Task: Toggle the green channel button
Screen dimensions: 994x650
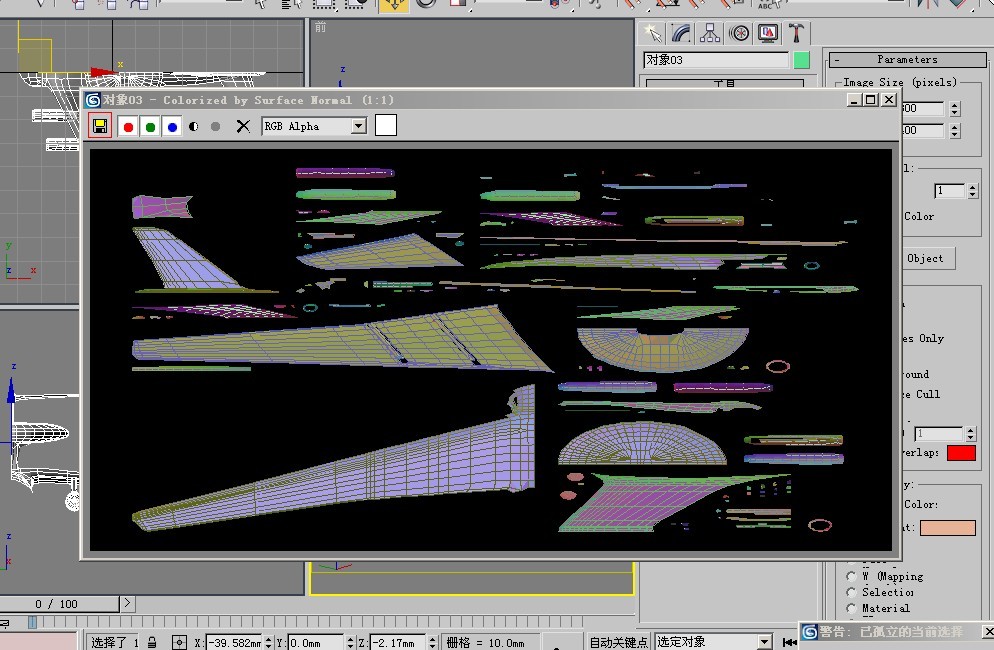Action: tap(150, 126)
